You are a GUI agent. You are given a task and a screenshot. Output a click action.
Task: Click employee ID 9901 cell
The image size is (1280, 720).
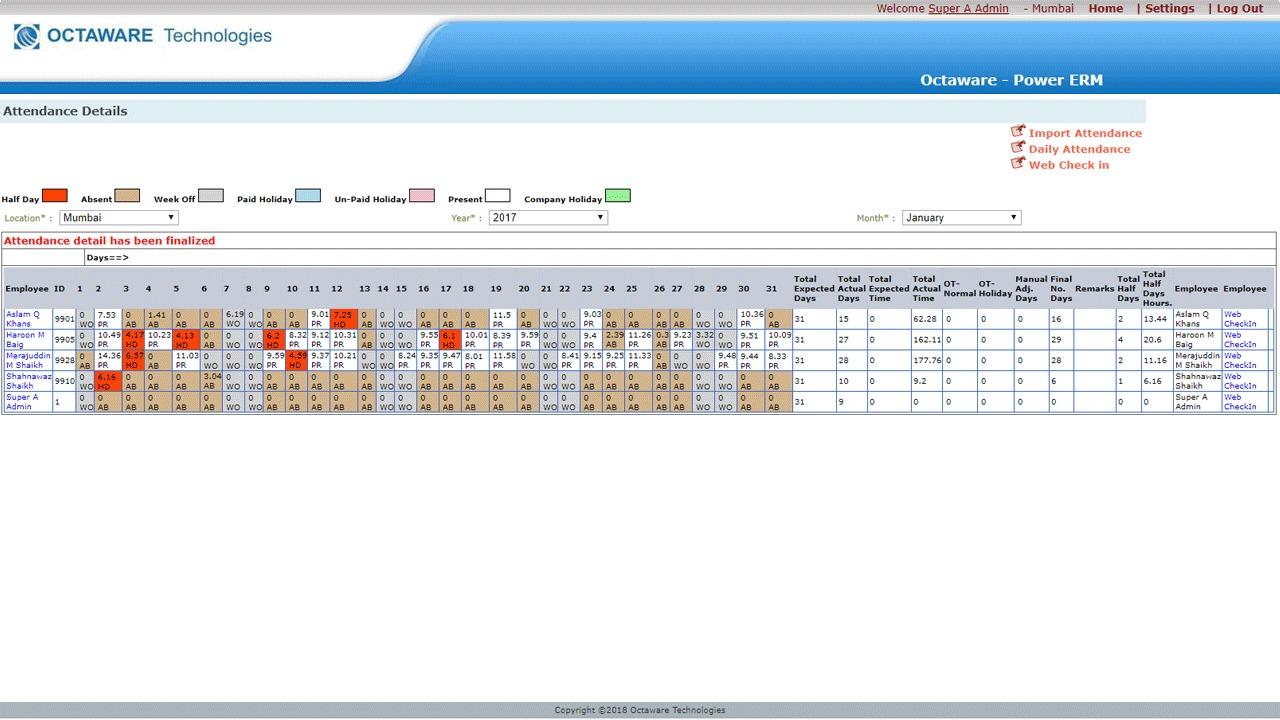coord(64,319)
